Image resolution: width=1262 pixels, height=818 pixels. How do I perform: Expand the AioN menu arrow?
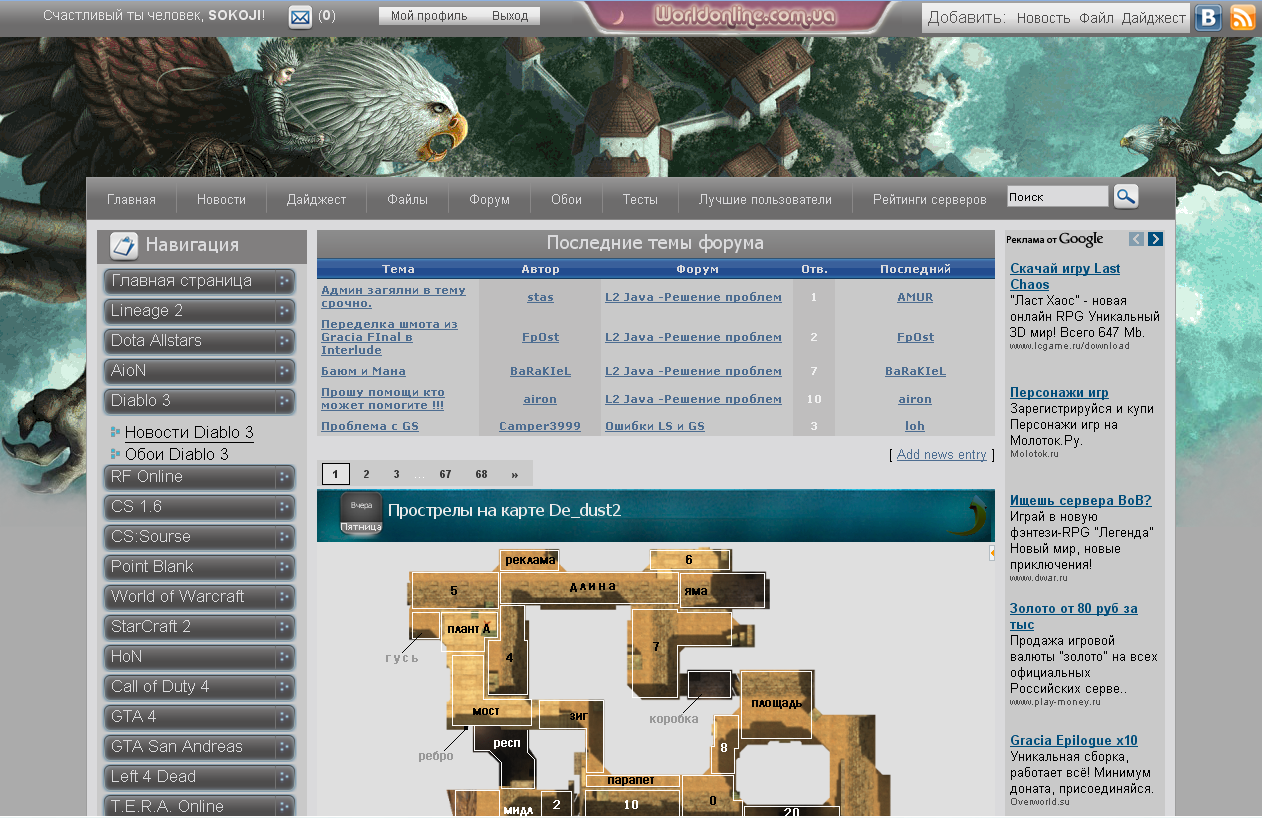pyautogui.click(x=284, y=371)
